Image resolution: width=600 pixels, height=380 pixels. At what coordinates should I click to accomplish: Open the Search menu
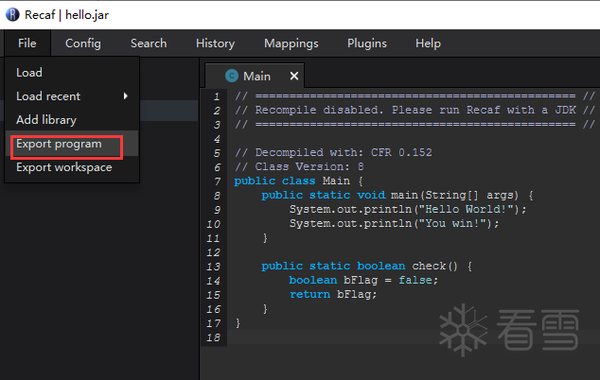click(x=148, y=43)
